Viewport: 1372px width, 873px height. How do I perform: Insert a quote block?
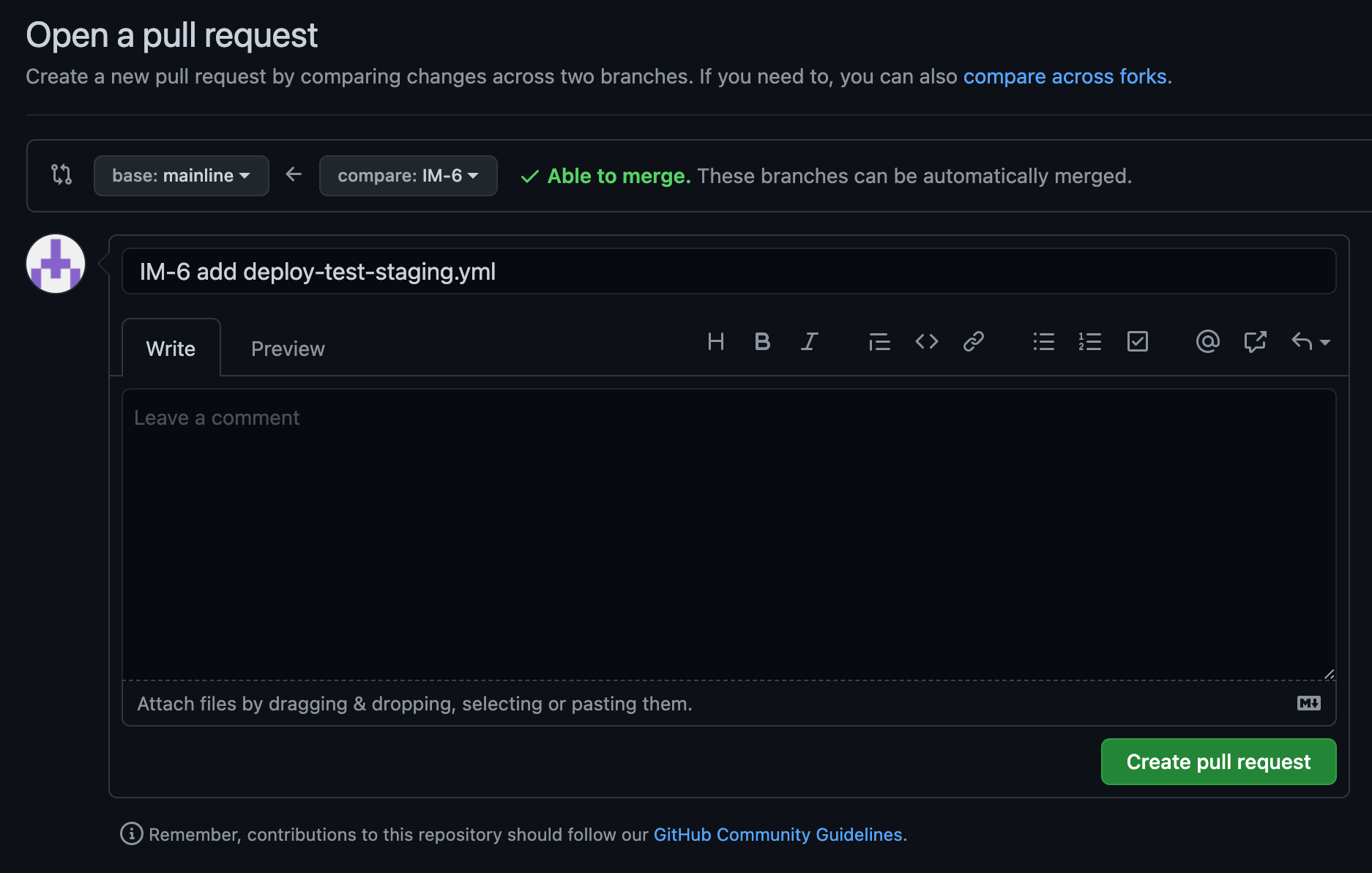(879, 342)
